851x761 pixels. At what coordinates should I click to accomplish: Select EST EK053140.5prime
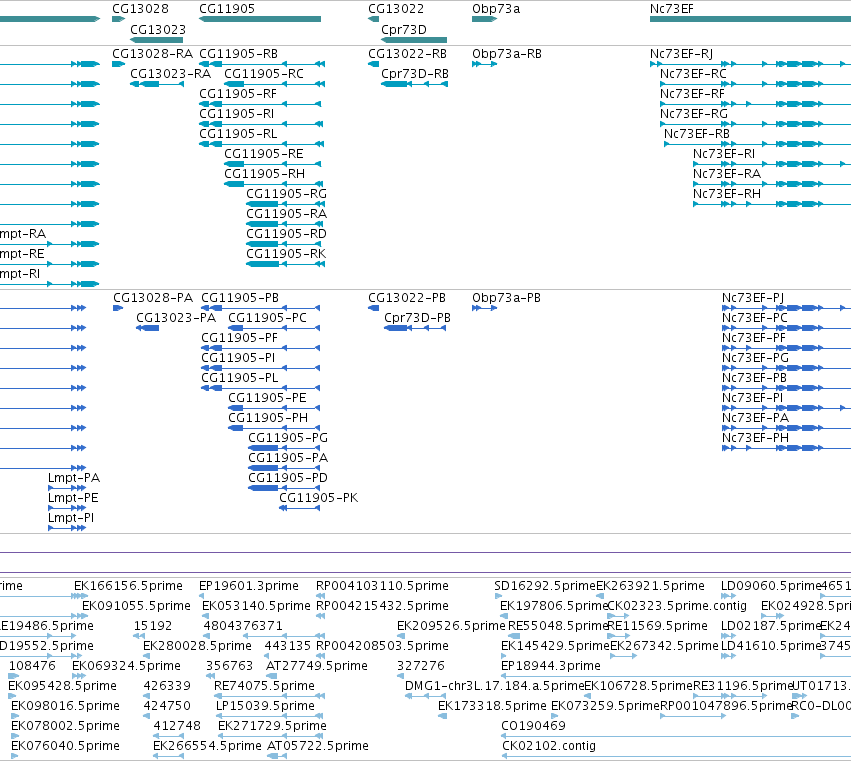[257, 606]
